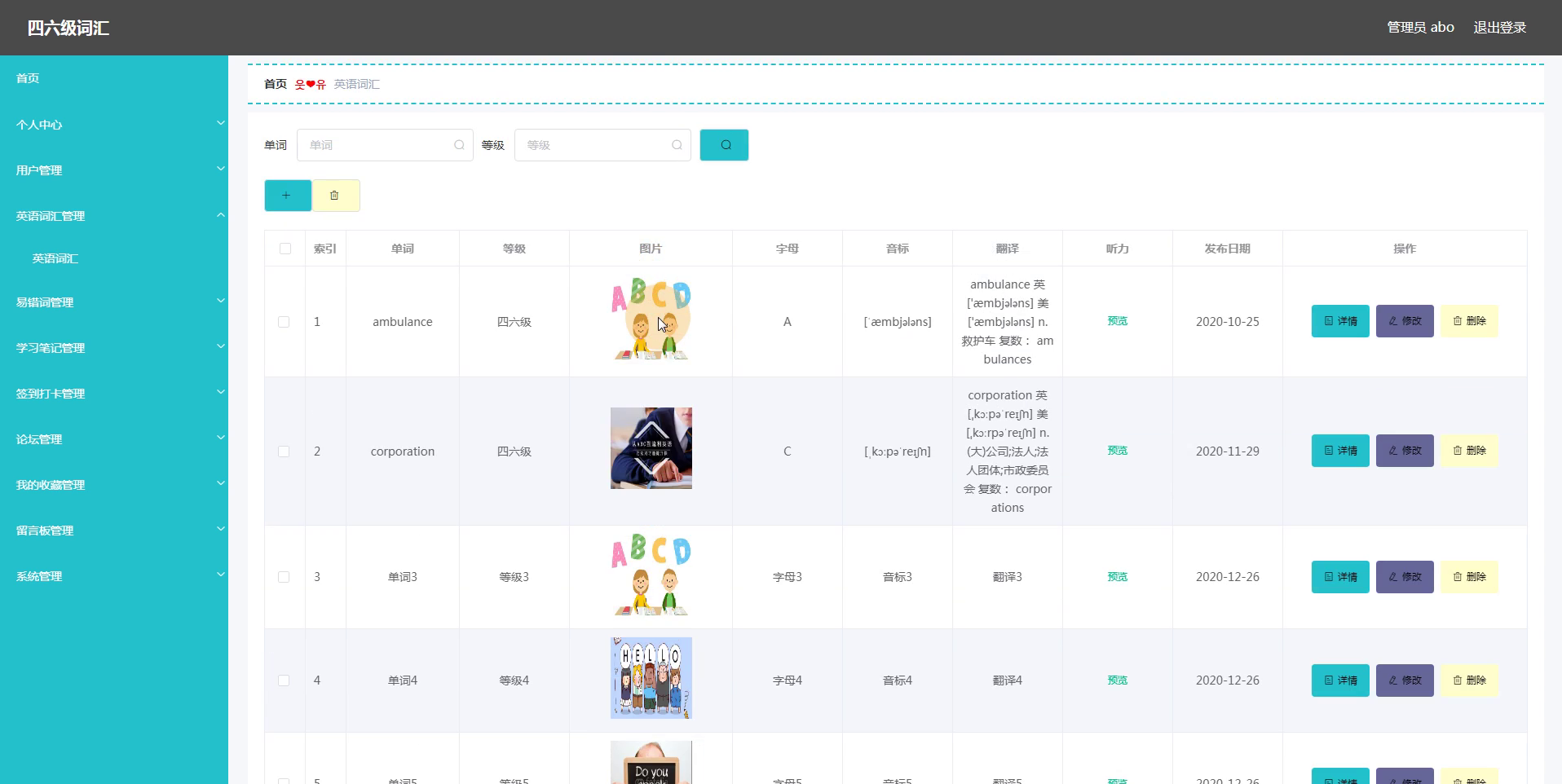Click 首页 breadcrumb link
The height and width of the screenshot is (784, 1562).
pyautogui.click(x=276, y=84)
